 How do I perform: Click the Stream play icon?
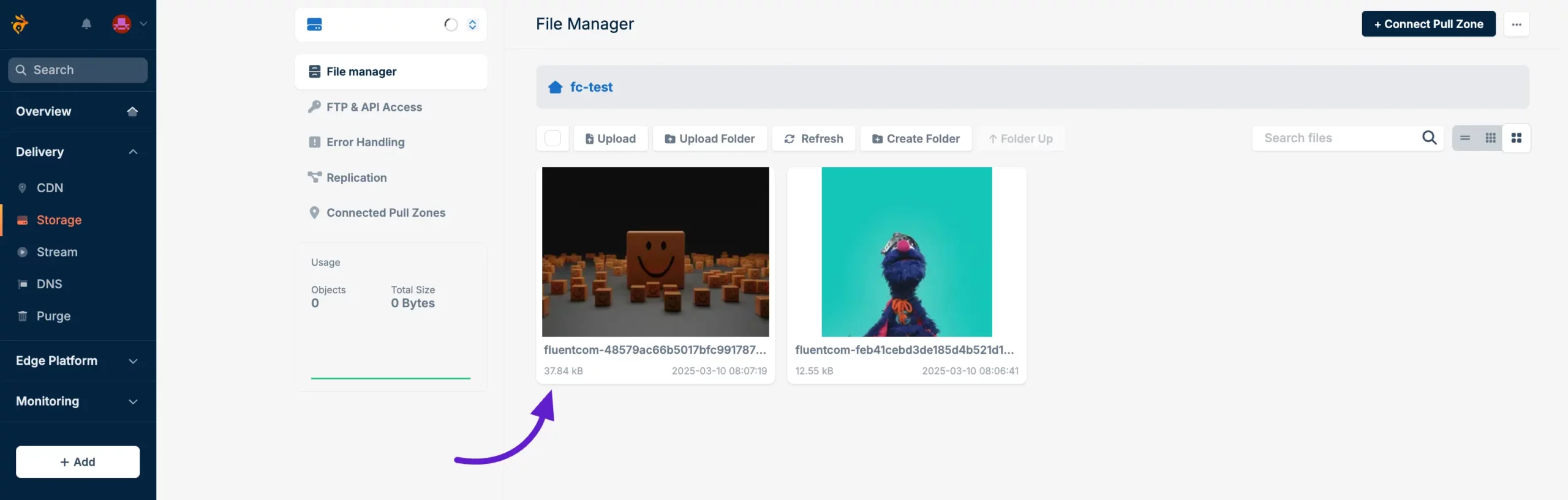(23, 252)
